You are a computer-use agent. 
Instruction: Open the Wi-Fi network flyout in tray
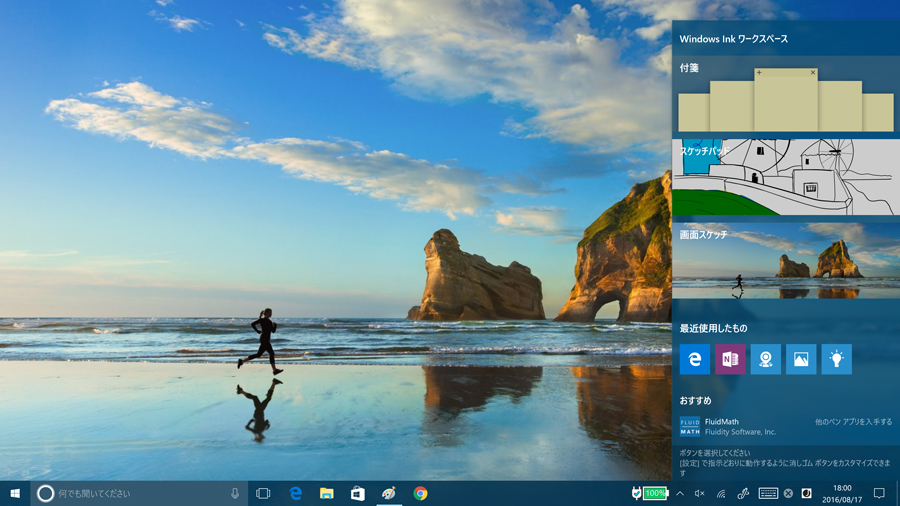721,493
